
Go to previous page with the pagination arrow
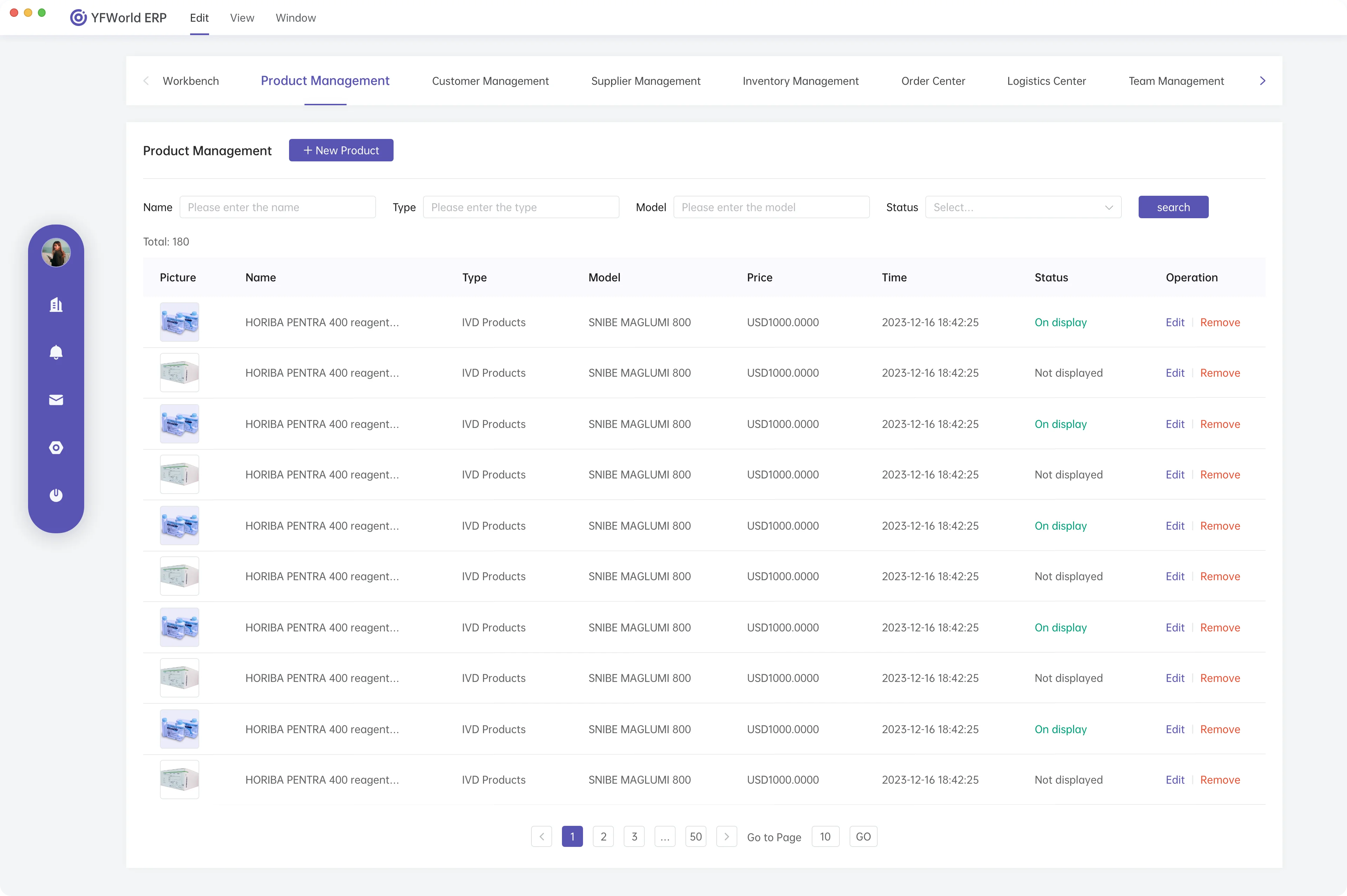[542, 837]
